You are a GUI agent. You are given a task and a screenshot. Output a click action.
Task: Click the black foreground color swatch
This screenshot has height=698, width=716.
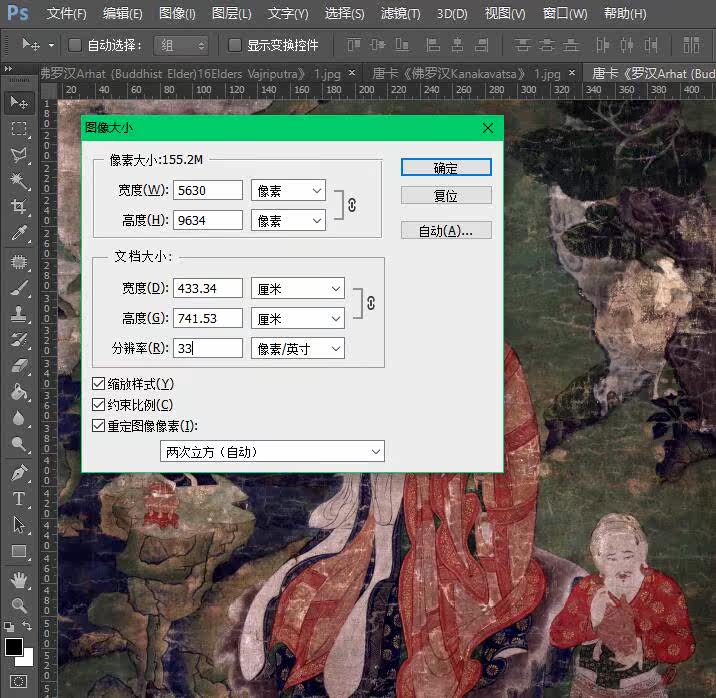coord(14,646)
